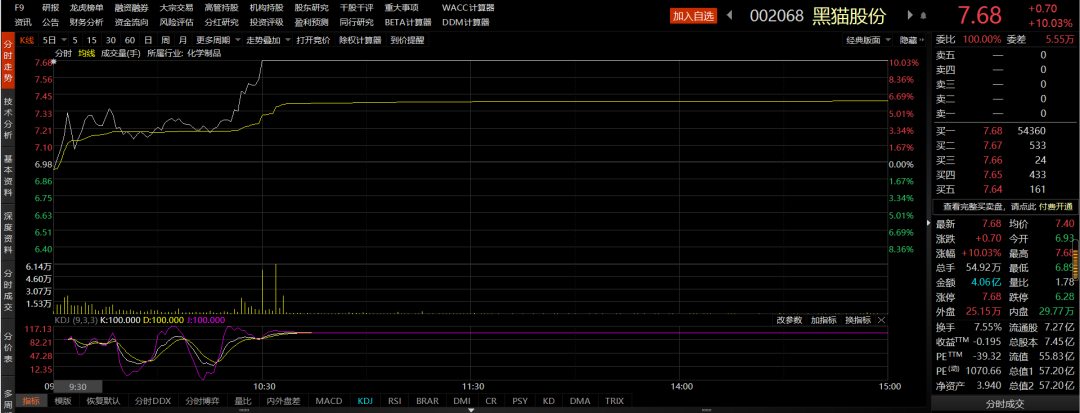Click 打开竞价 button

click(313, 41)
